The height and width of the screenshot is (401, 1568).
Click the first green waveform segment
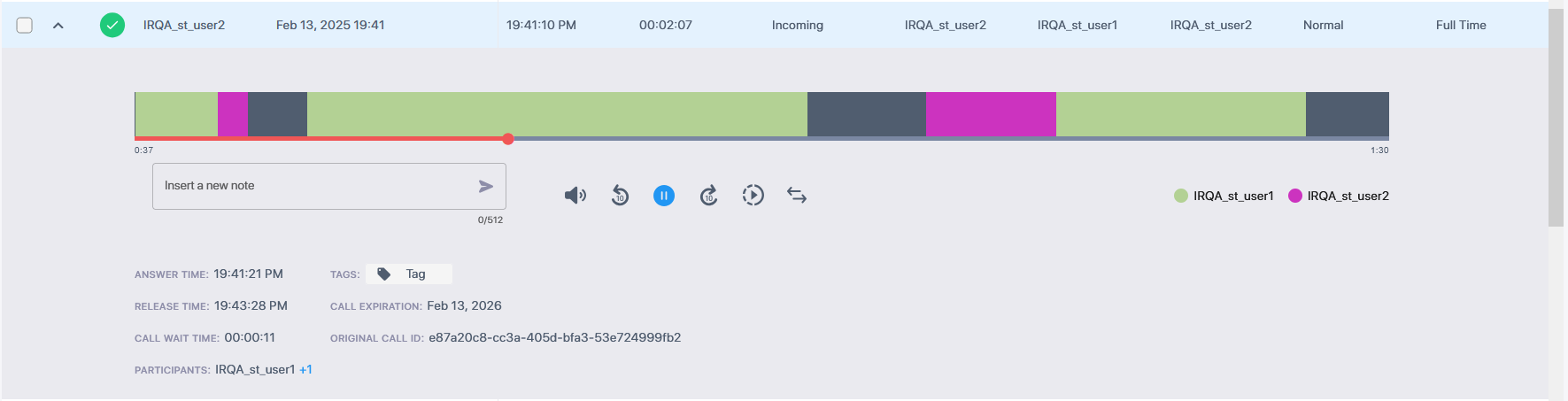pos(176,114)
